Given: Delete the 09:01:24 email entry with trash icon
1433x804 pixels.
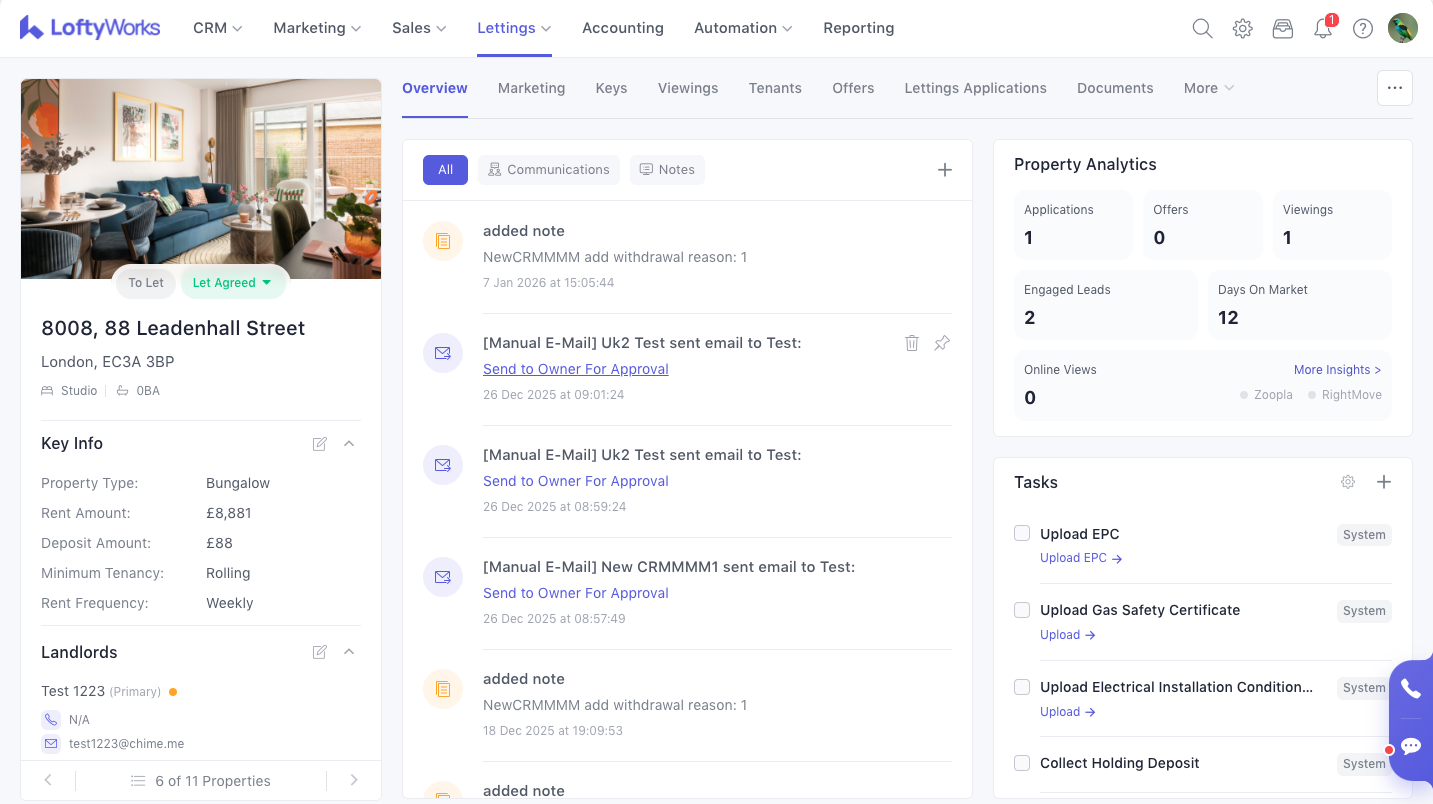Looking at the screenshot, I should pyautogui.click(x=912, y=343).
